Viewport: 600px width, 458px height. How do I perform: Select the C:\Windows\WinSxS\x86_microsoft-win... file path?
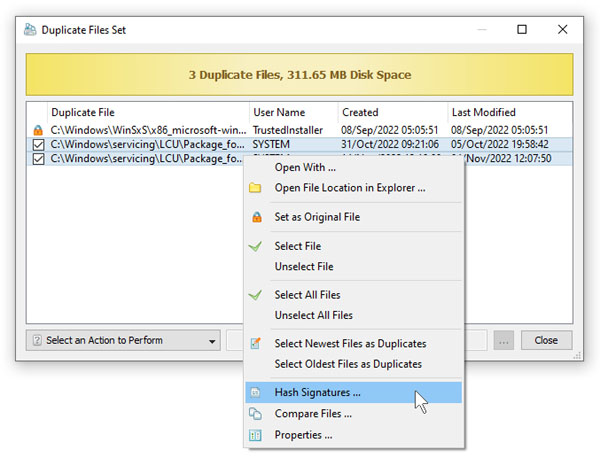(x=148, y=130)
